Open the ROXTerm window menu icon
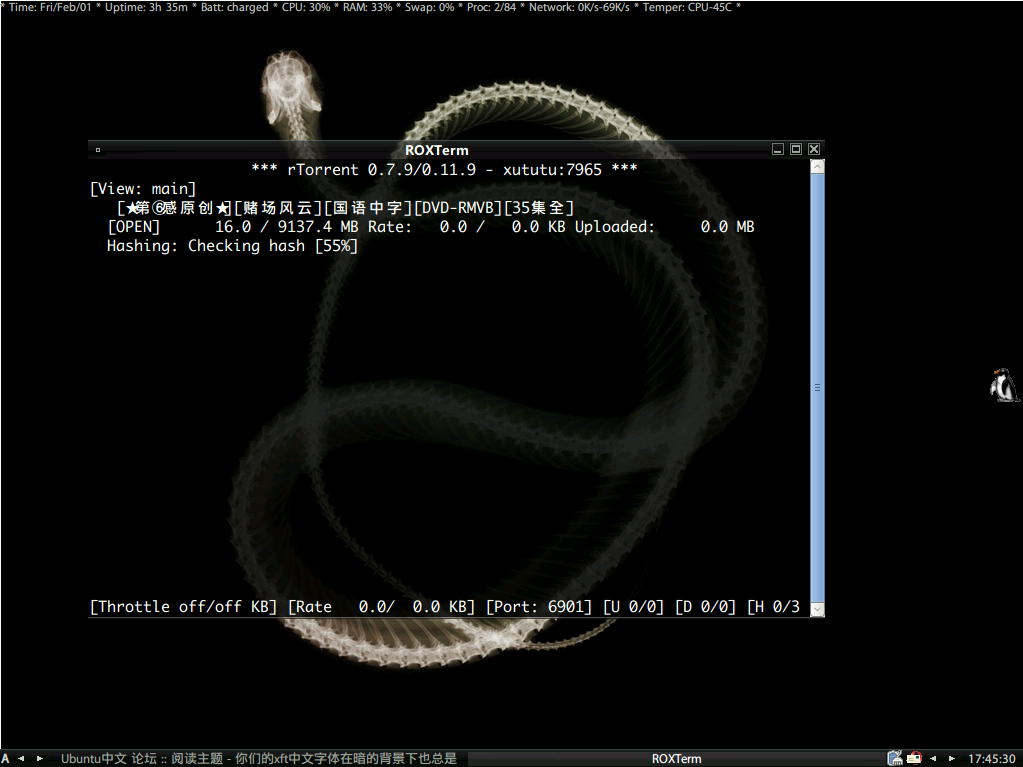 [x=98, y=150]
